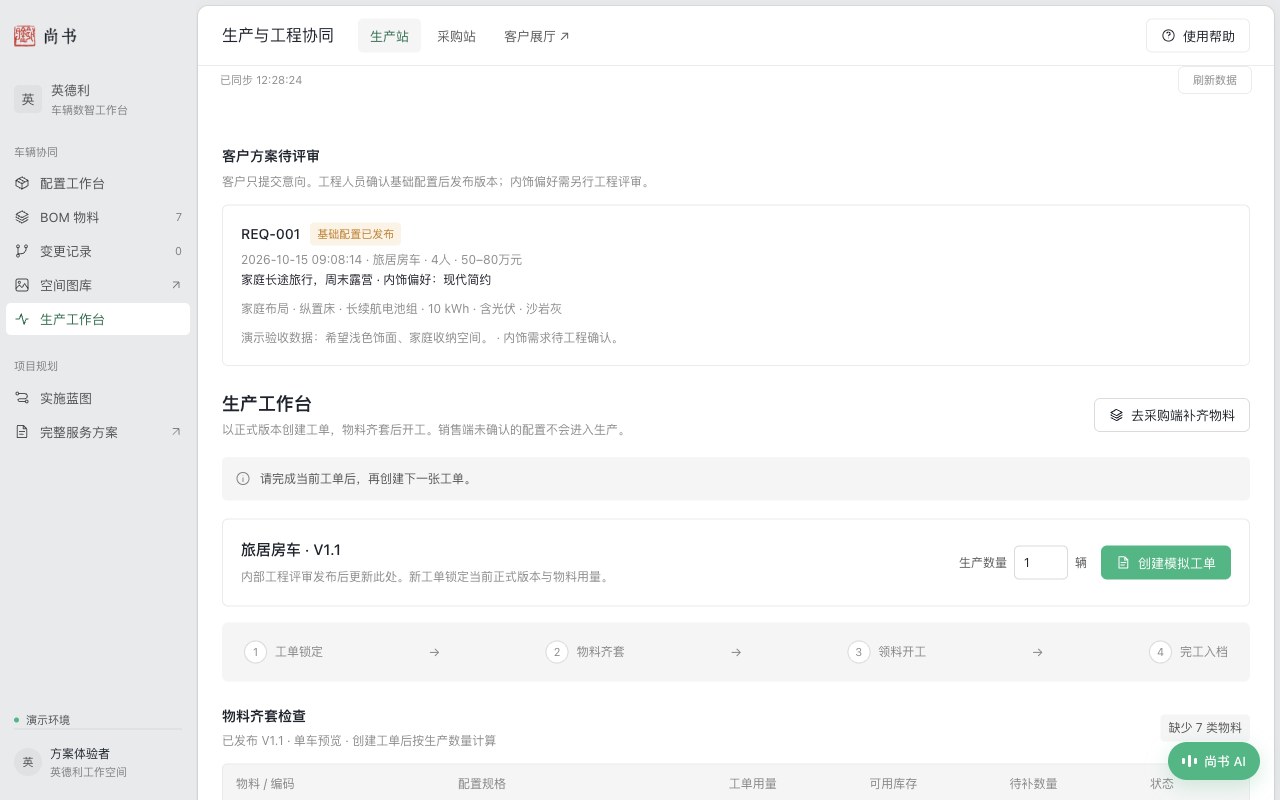Click the 基础配置已发布 status tag
1280x800 pixels.
(356, 234)
